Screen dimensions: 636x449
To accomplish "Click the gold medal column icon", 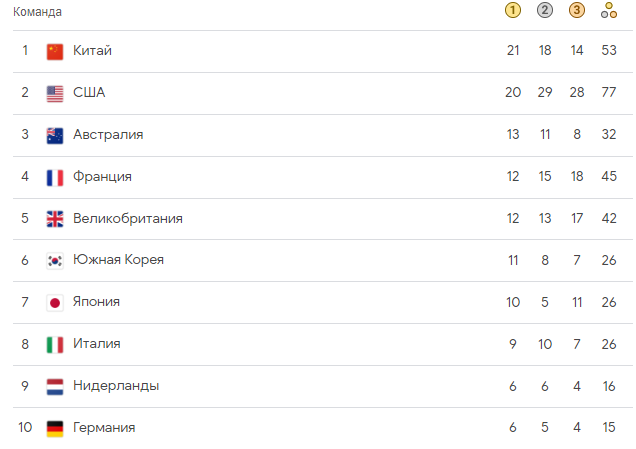I will click(513, 10).
